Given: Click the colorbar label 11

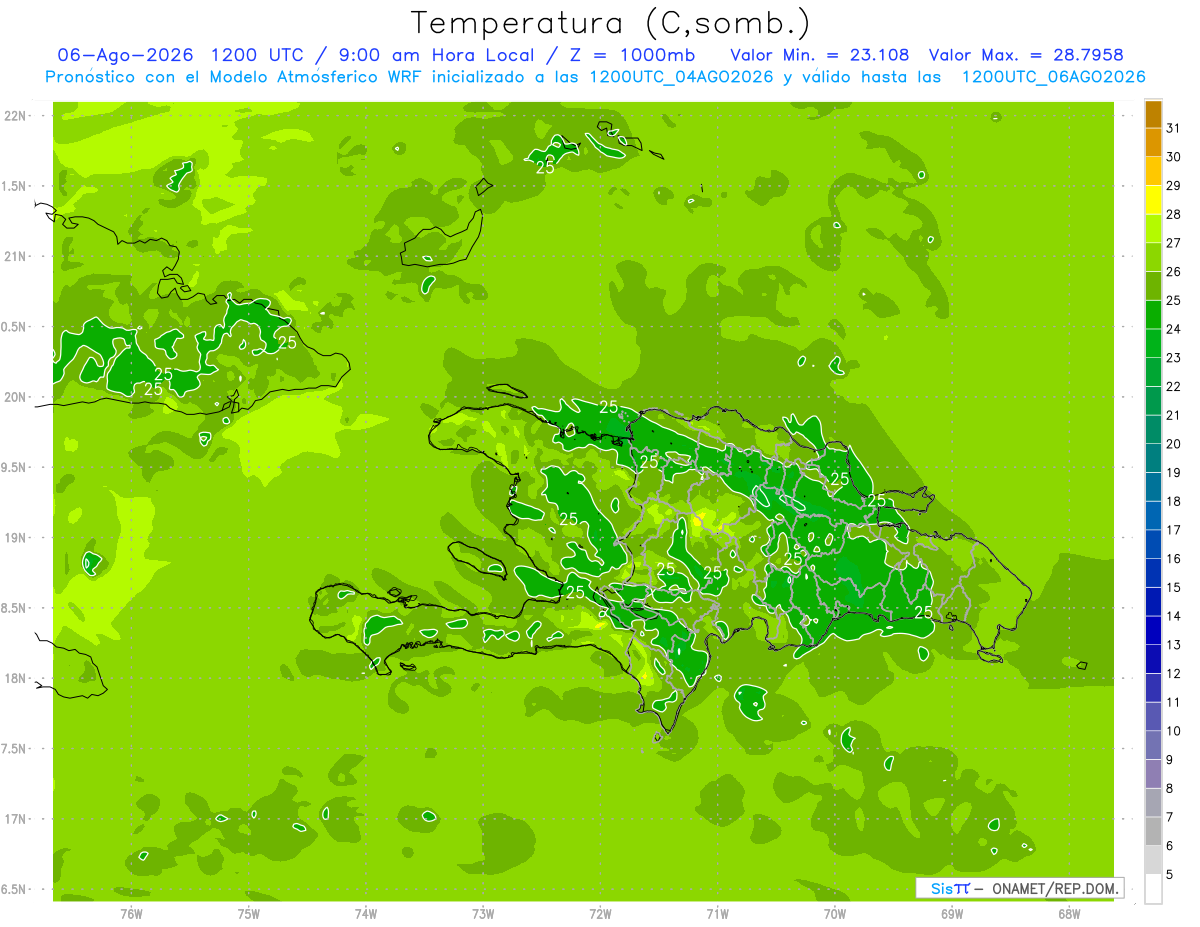Looking at the screenshot, I should click(x=1173, y=703).
